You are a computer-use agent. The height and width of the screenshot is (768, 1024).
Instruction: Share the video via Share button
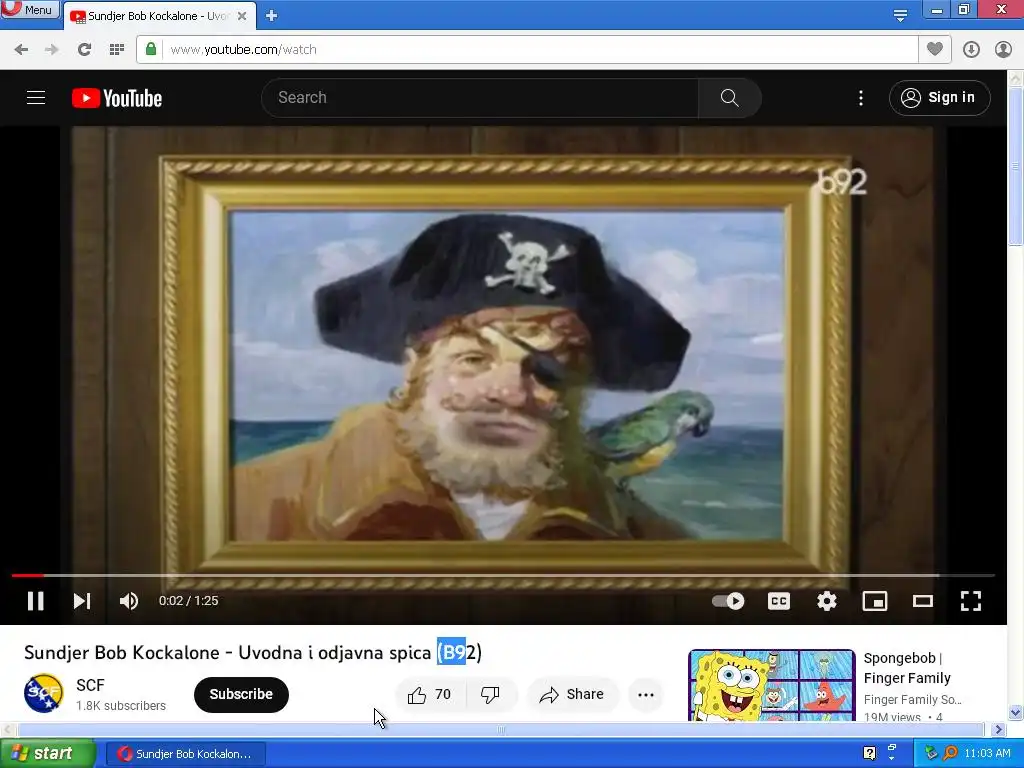[x=571, y=695]
